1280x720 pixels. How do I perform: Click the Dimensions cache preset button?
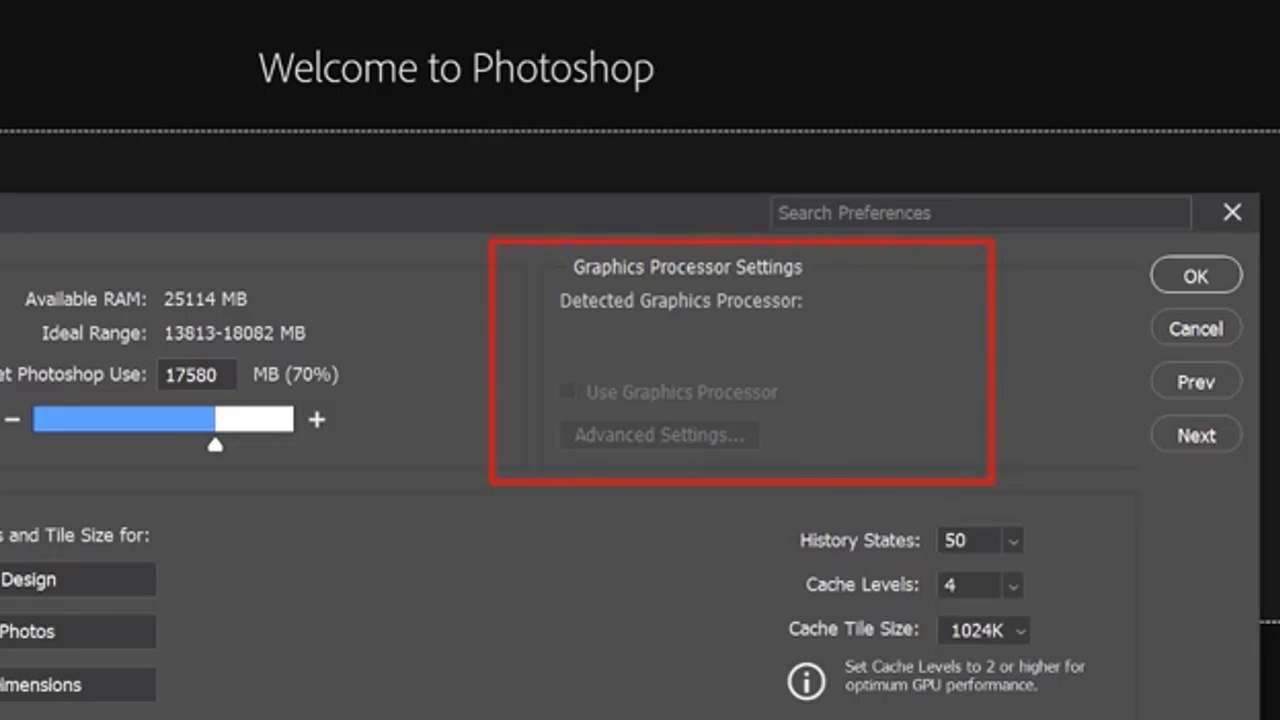coord(77,685)
